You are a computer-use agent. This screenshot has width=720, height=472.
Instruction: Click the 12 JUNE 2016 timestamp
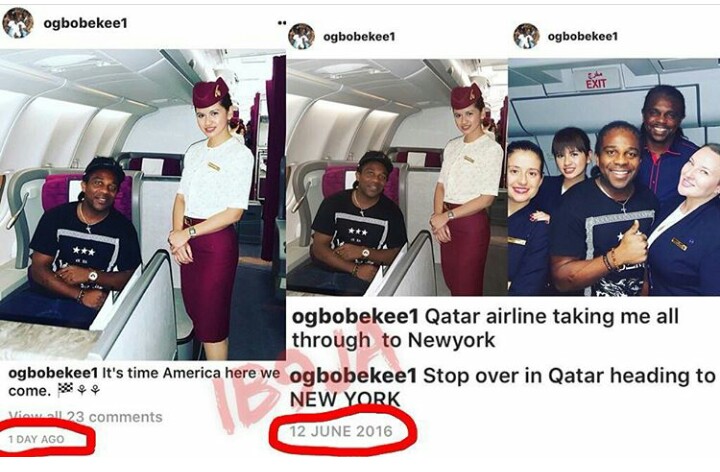[341, 431]
